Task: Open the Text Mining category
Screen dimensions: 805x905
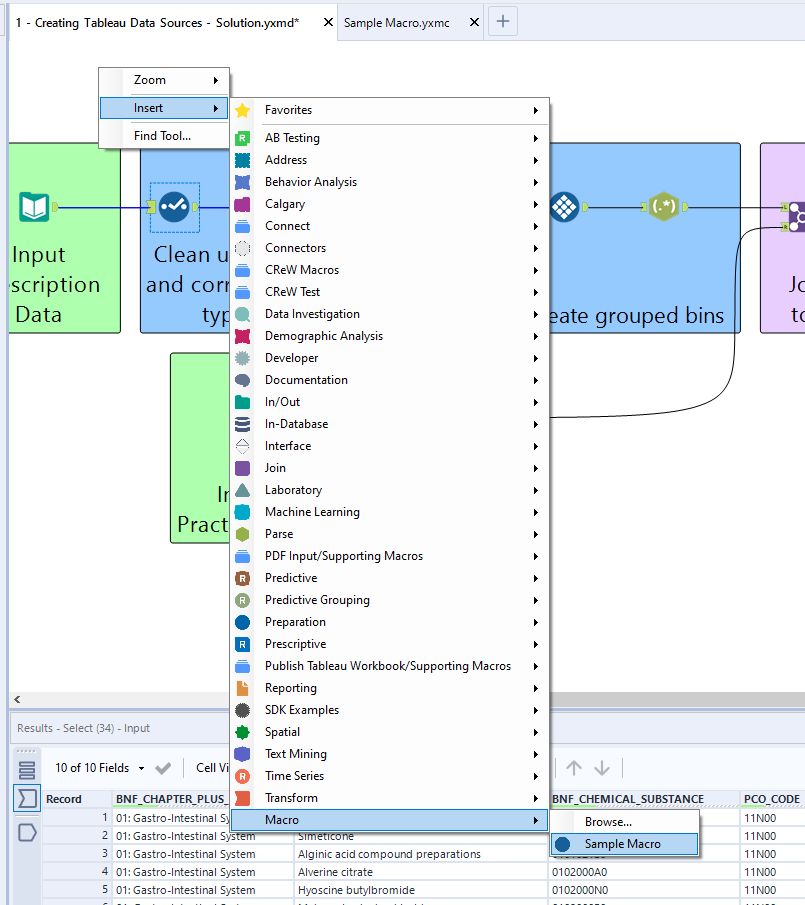Action: pyautogui.click(x=390, y=754)
